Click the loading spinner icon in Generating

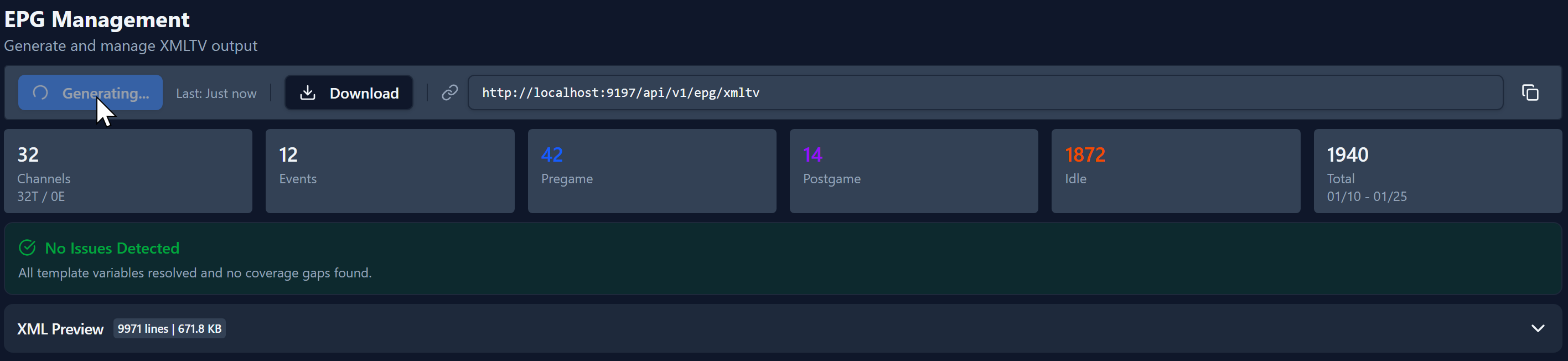coord(40,92)
